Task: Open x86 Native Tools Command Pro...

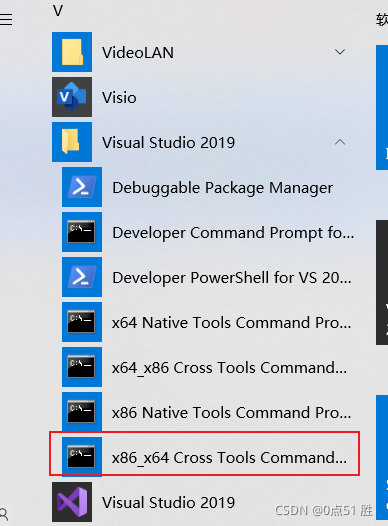Action: [x=231, y=413]
